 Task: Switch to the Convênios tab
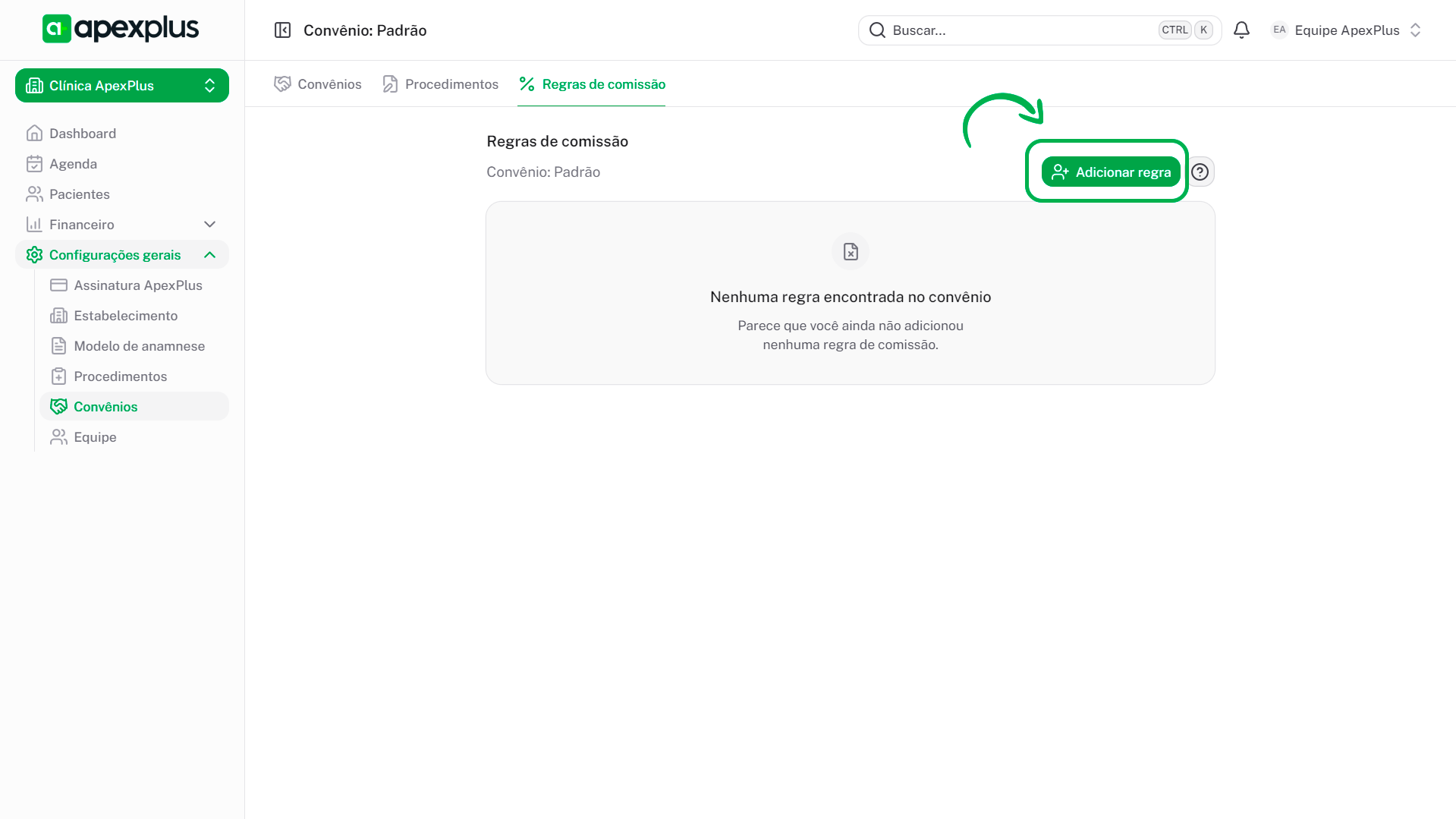318,84
